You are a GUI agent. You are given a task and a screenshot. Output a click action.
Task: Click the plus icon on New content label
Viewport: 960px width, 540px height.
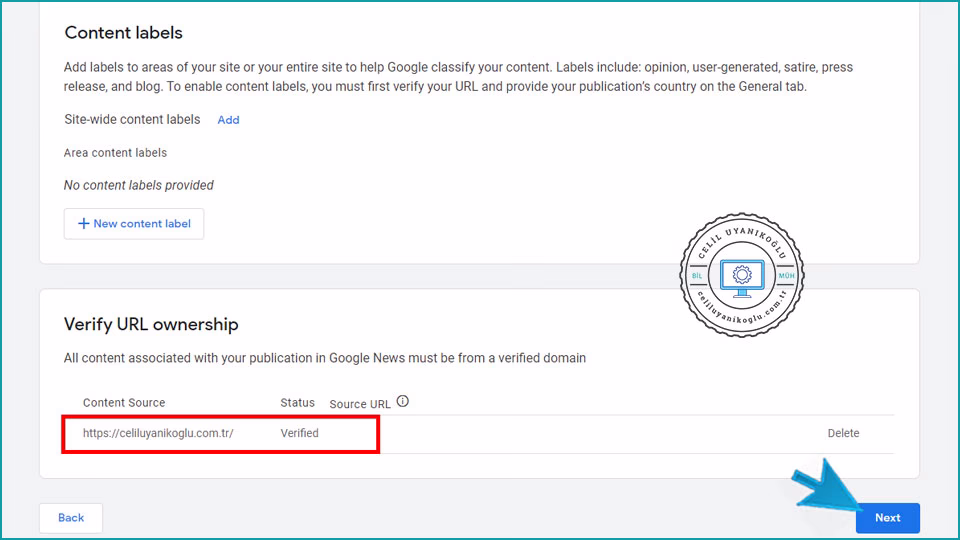click(83, 224)
